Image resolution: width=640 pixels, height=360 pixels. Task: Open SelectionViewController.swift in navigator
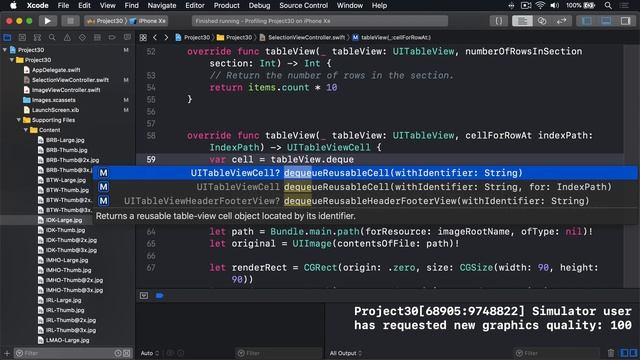[70, 80]
